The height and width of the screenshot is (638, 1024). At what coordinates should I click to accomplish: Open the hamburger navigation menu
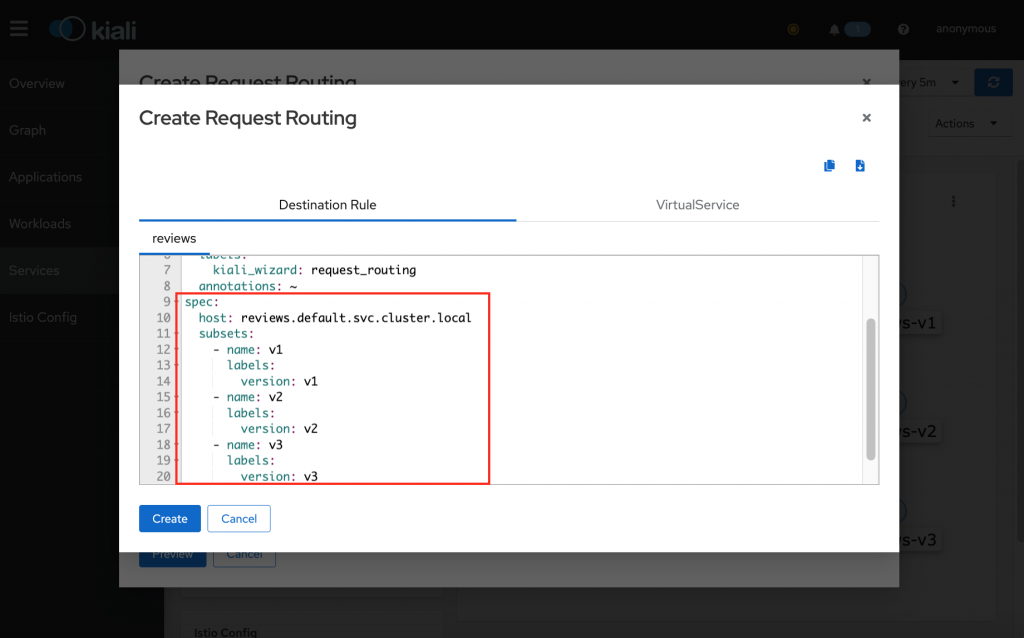19,29
